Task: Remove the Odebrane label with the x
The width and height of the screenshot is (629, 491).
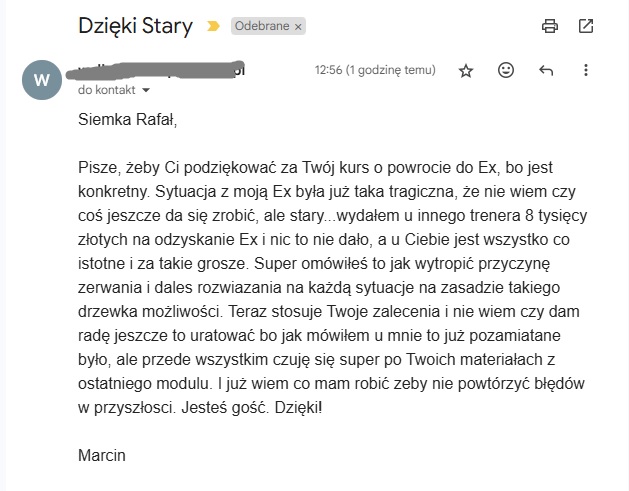Action: click(x=298, y=27)
